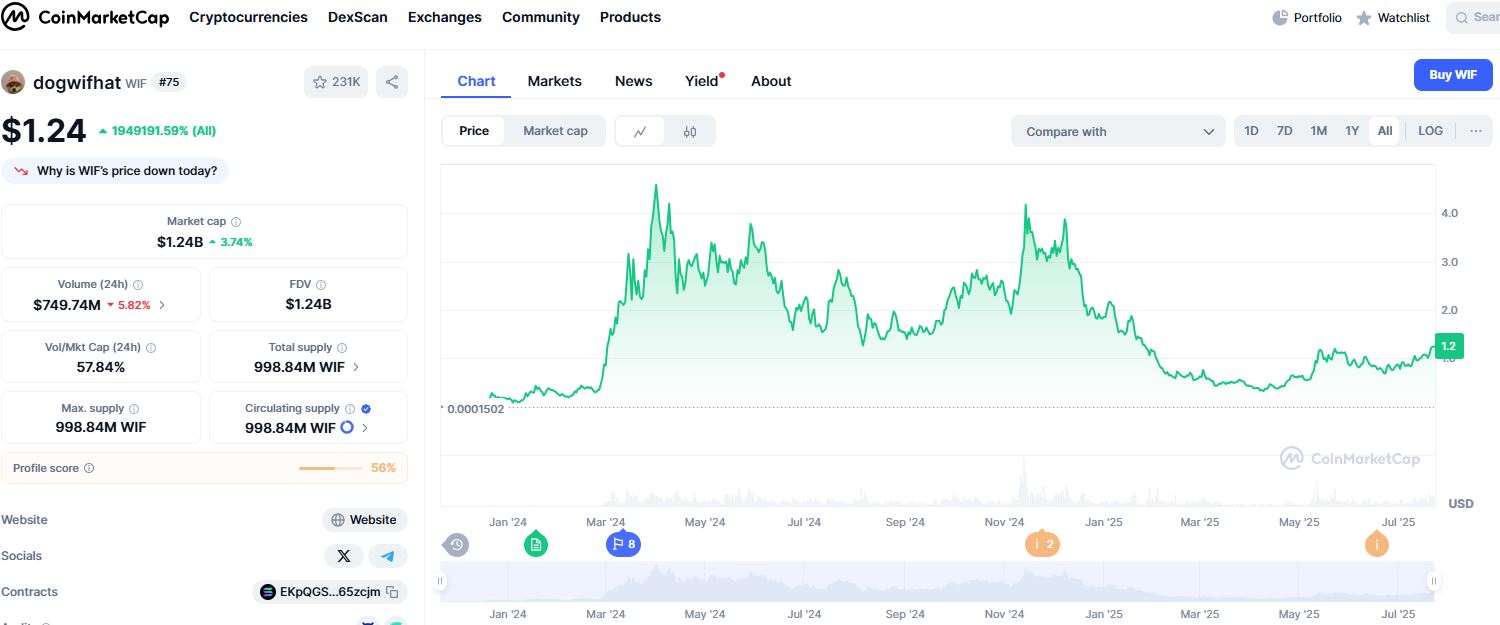Click Max. supply info icon
1500x625 pixels.
[x=134, y=409]
